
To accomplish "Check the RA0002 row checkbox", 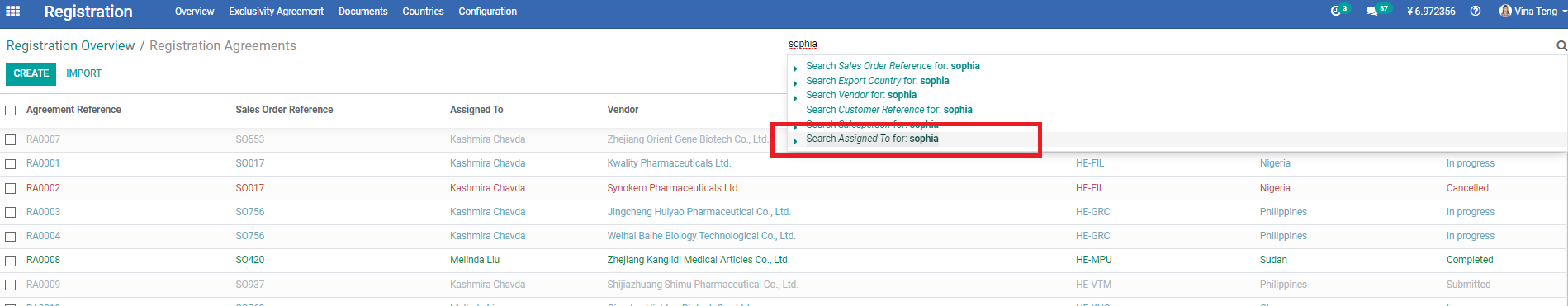I will [11, 189].
